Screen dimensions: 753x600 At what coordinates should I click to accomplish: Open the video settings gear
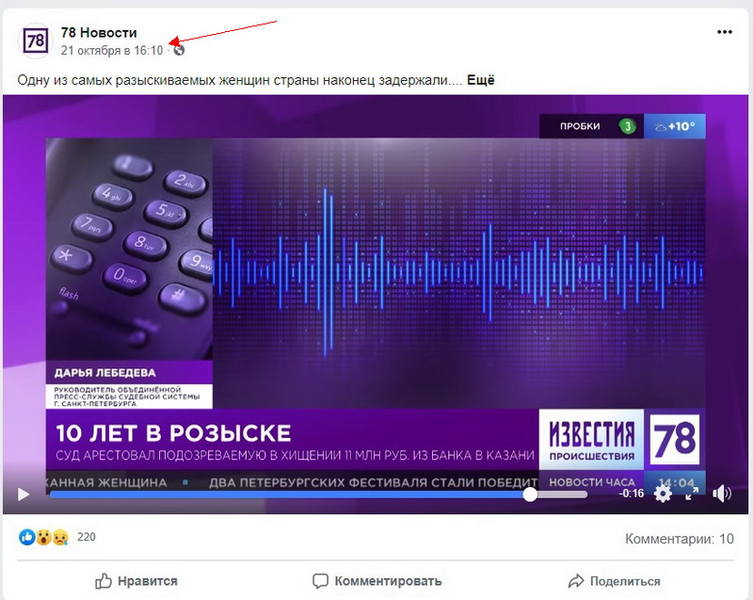663,493
